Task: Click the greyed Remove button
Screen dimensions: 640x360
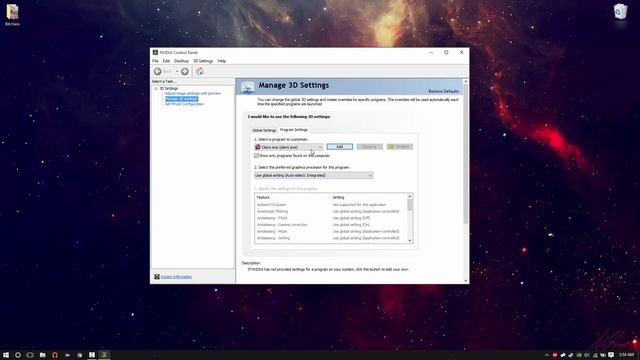Action: coord(369,147)
